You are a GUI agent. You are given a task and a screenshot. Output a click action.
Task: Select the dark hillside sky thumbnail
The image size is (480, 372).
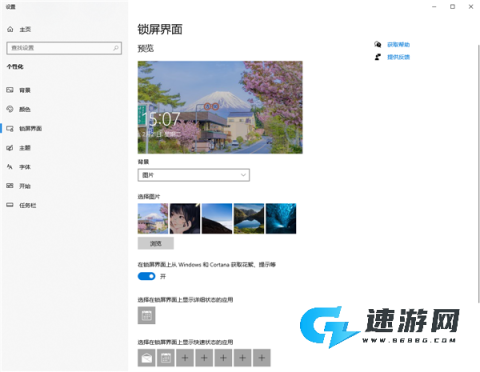217,219
